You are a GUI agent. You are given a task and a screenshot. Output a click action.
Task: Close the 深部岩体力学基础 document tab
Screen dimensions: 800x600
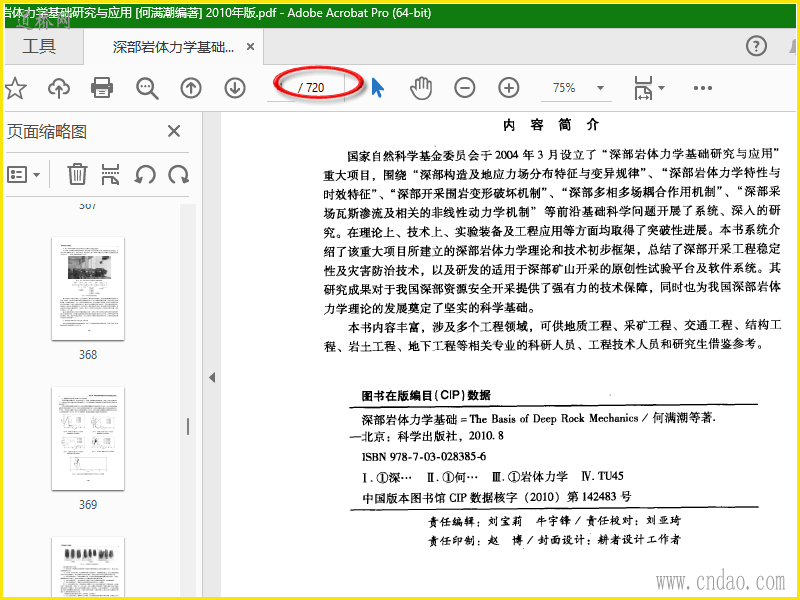pos(251,47)
